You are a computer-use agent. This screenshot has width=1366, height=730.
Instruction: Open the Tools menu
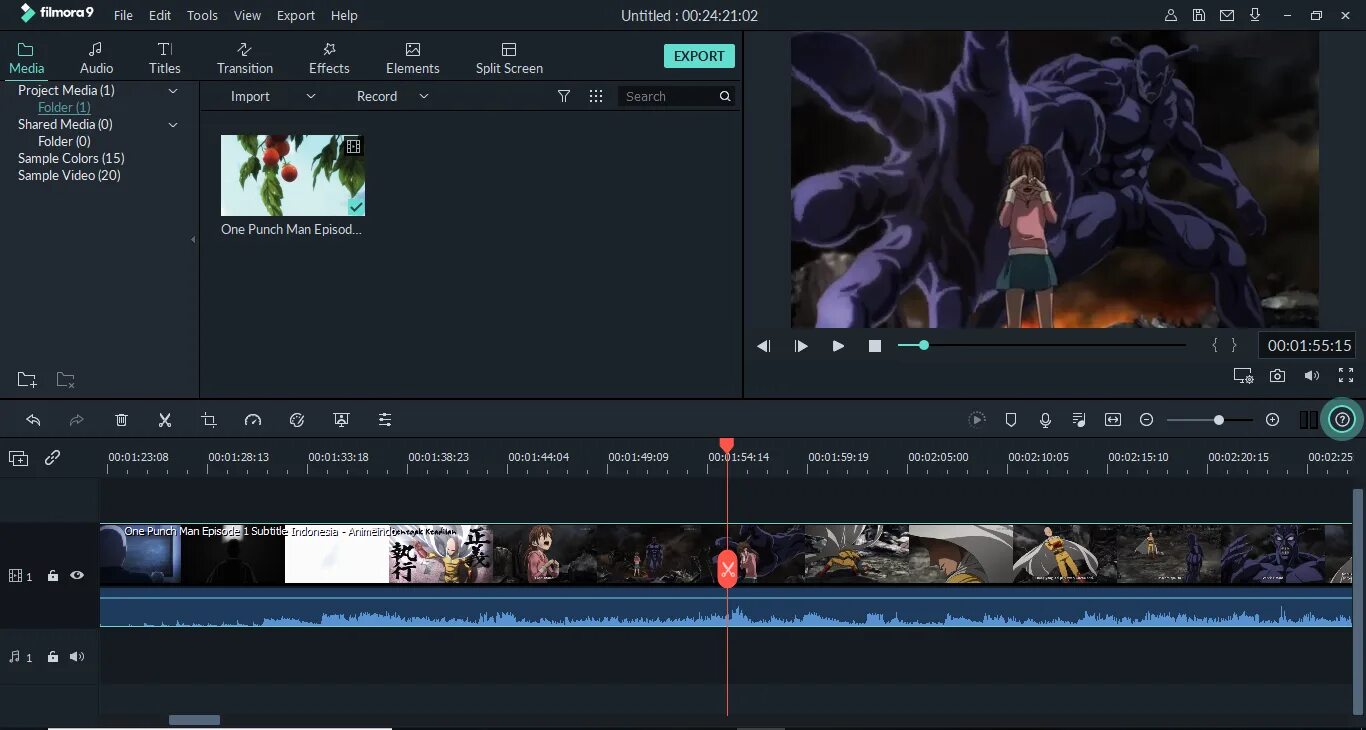202,16
